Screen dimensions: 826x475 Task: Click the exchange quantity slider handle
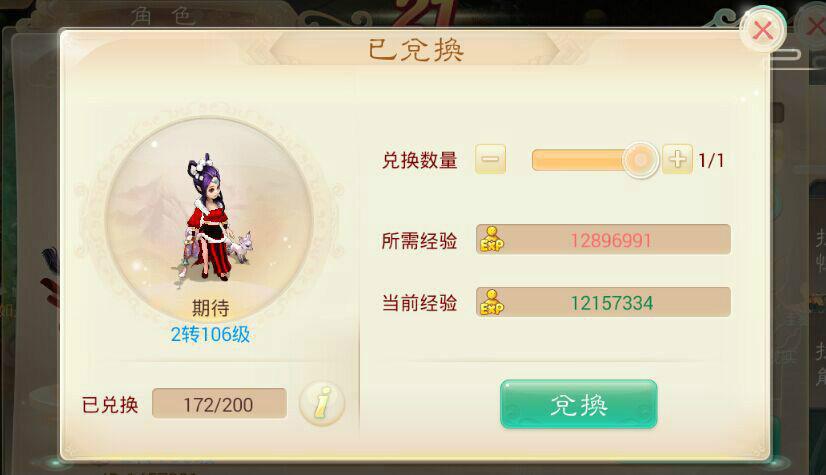[640, 160]
